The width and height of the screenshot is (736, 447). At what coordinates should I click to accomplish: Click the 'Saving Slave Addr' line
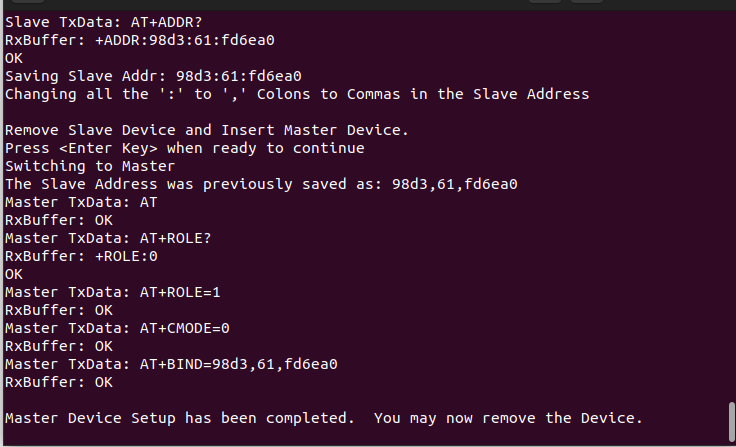[153, 76]
